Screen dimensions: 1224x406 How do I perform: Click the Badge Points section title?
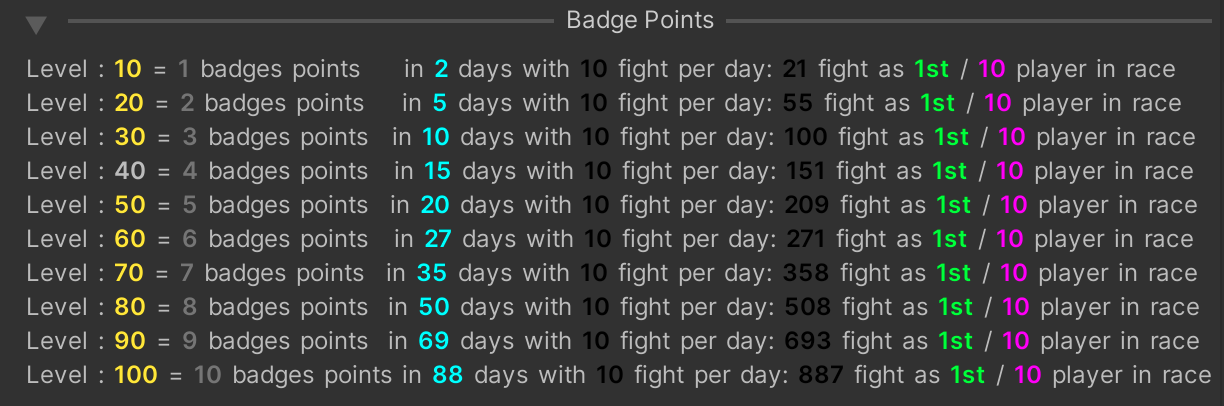click(640, 20)
